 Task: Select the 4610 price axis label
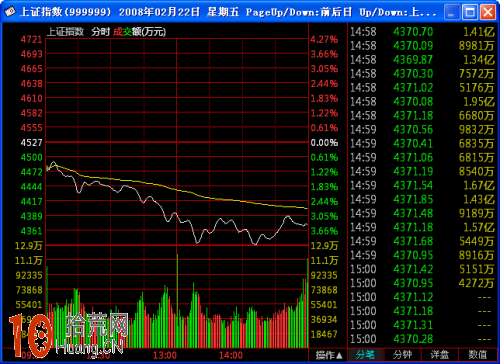coord(31,98)
